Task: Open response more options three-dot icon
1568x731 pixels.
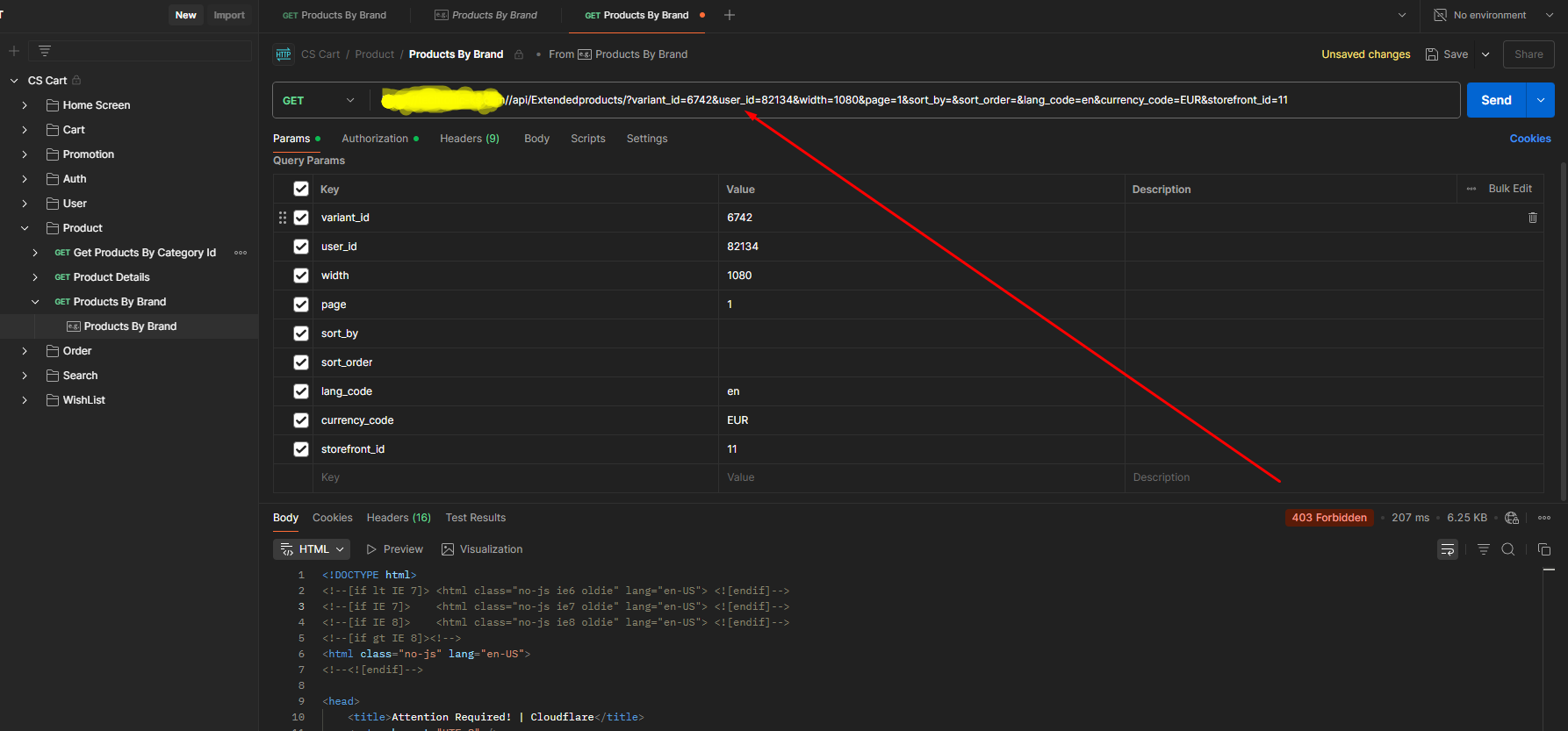Action: tap(1544, 518)
